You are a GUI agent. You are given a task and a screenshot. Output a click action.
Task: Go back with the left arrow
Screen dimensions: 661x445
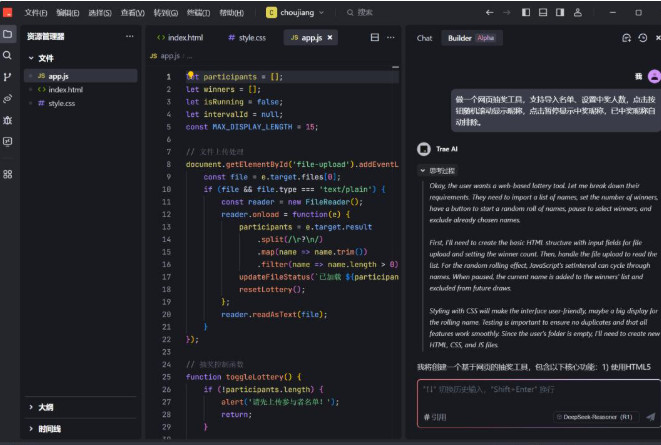point(489,13)
